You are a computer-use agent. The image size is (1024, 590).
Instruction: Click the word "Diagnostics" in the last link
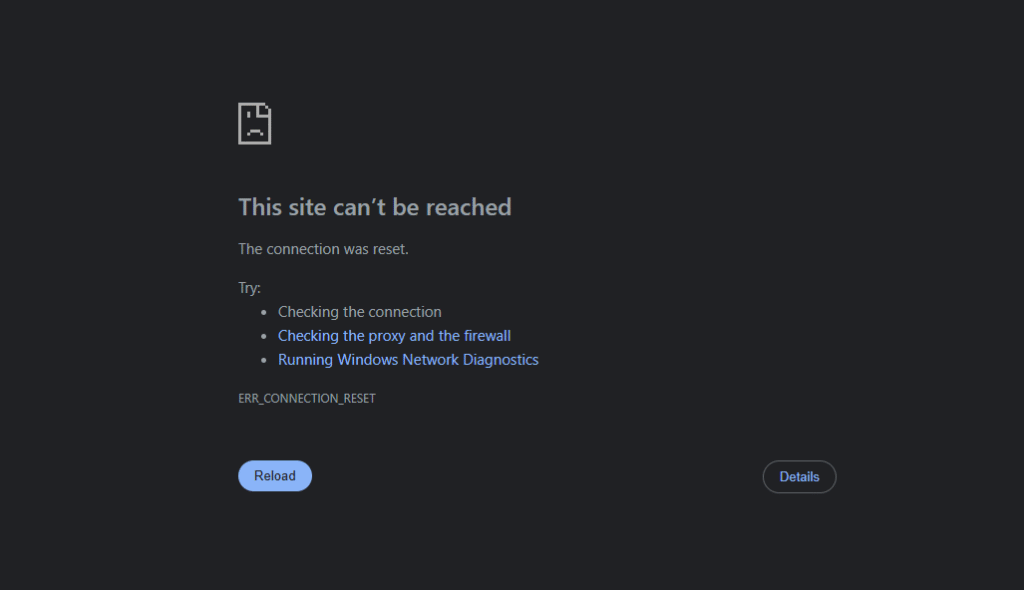pos(497,360)
